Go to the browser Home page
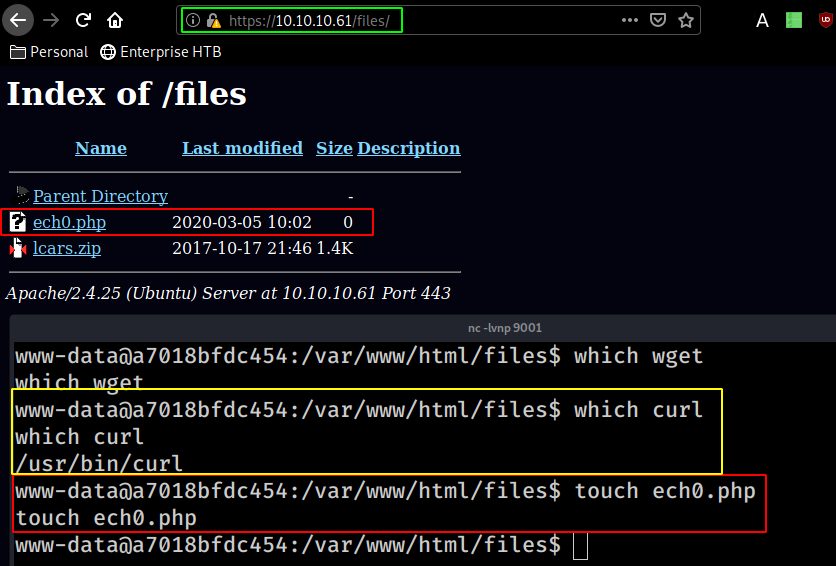This screenshot has width=836, height=566. [116, 20]
